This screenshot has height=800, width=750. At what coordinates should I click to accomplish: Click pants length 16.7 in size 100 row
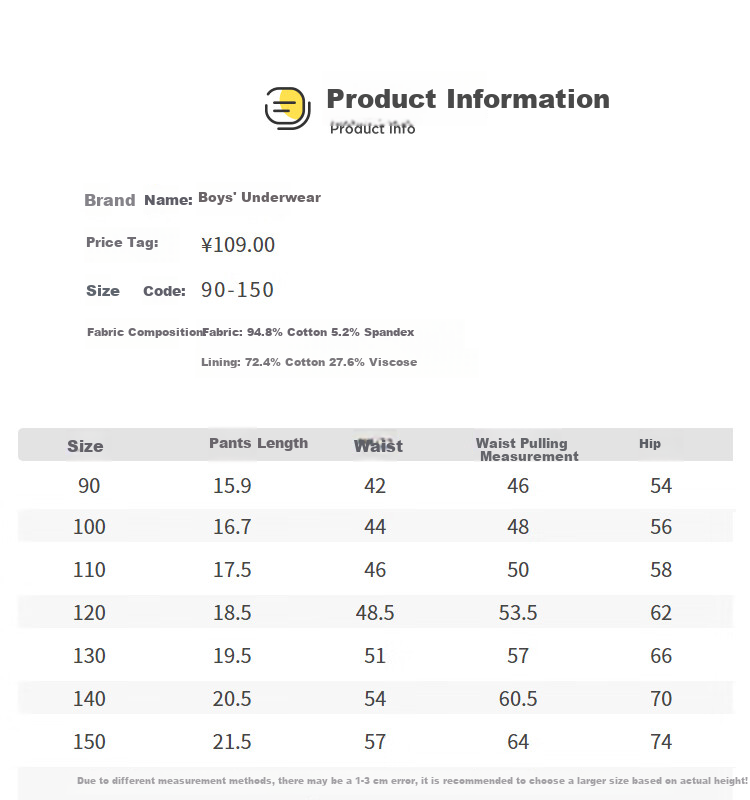232,527
